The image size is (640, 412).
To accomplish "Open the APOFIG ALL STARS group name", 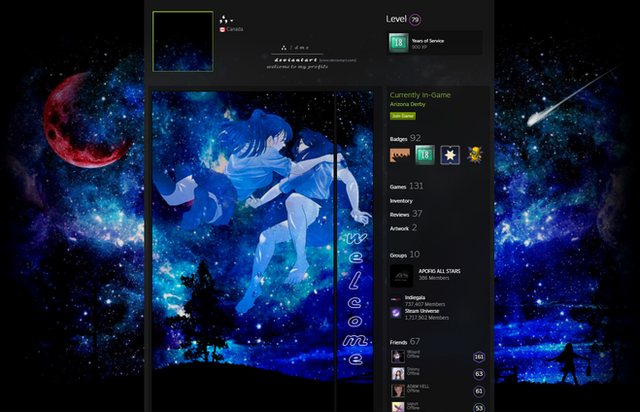I will (x=439, y=271).
